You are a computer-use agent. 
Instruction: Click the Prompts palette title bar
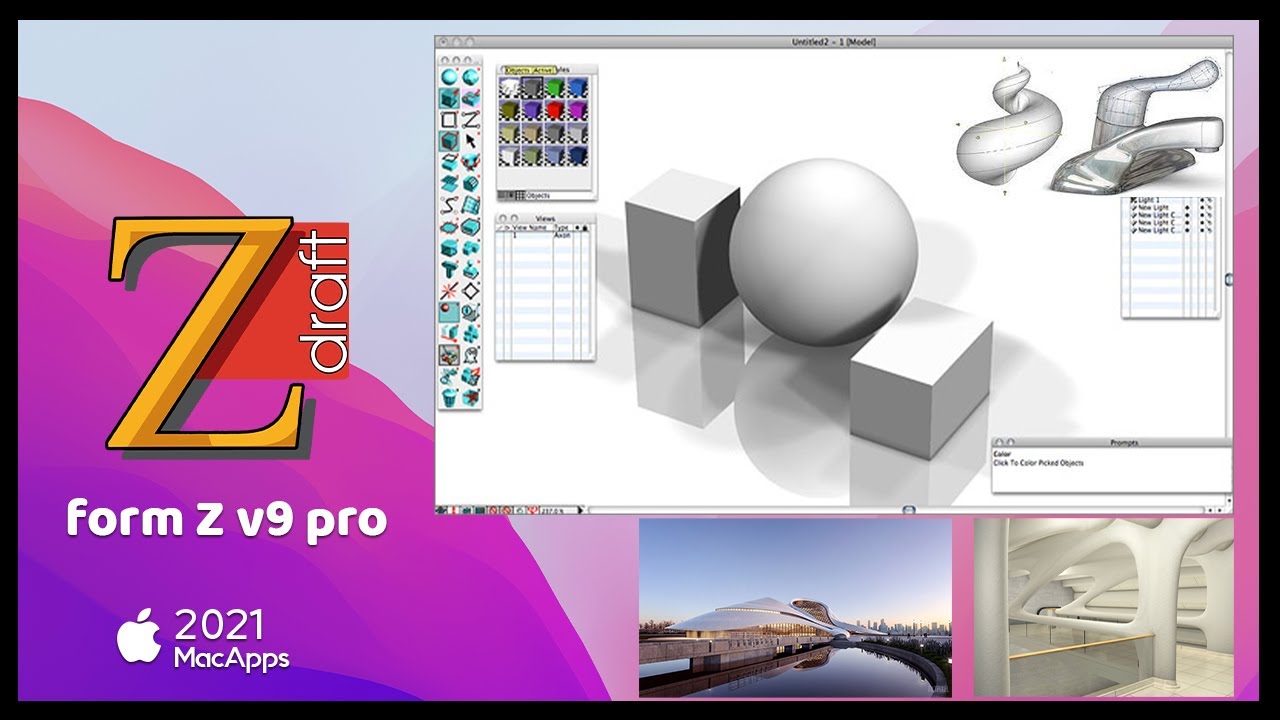click(x=1112, y=441)
